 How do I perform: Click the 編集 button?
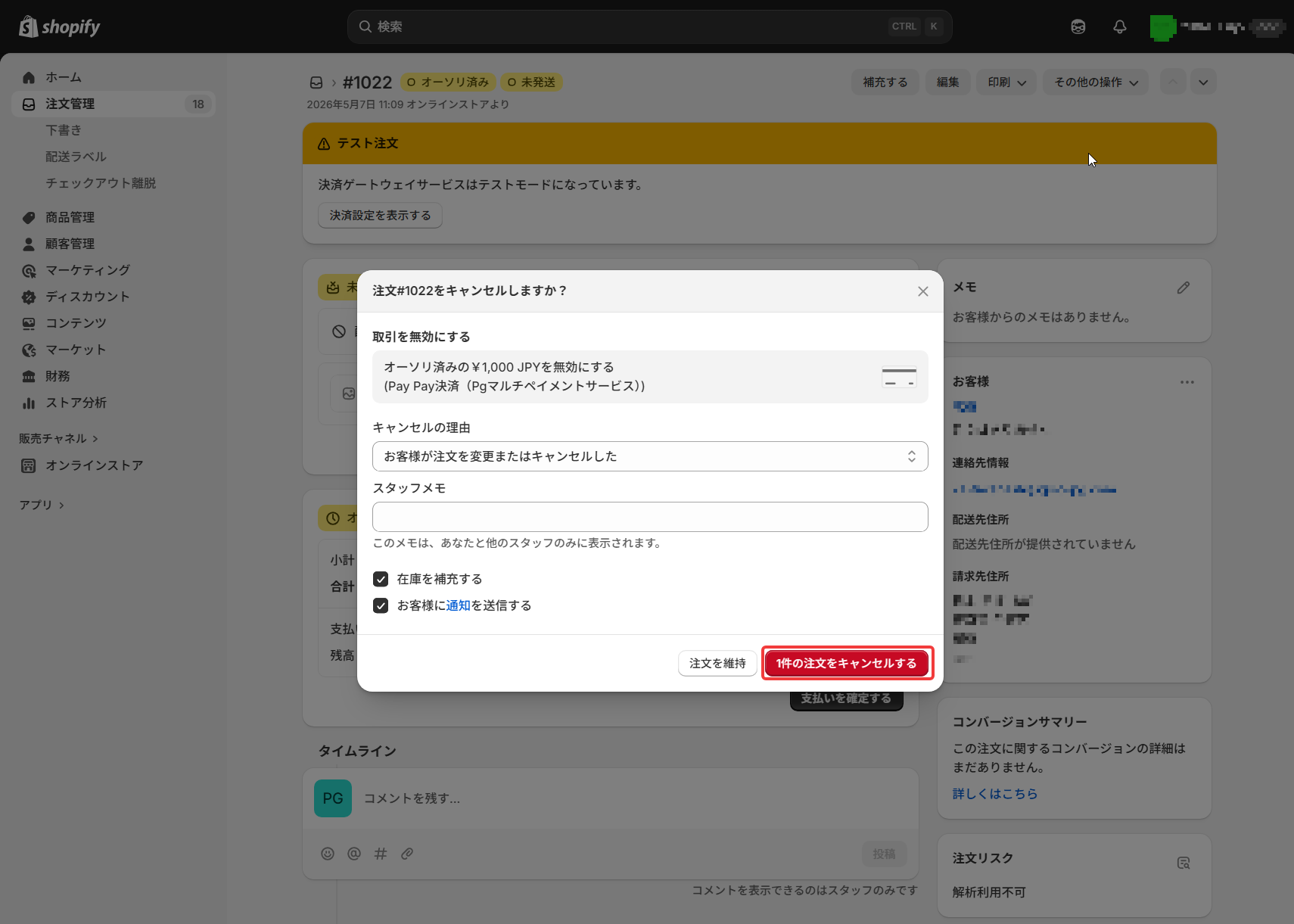pos(947,82)
